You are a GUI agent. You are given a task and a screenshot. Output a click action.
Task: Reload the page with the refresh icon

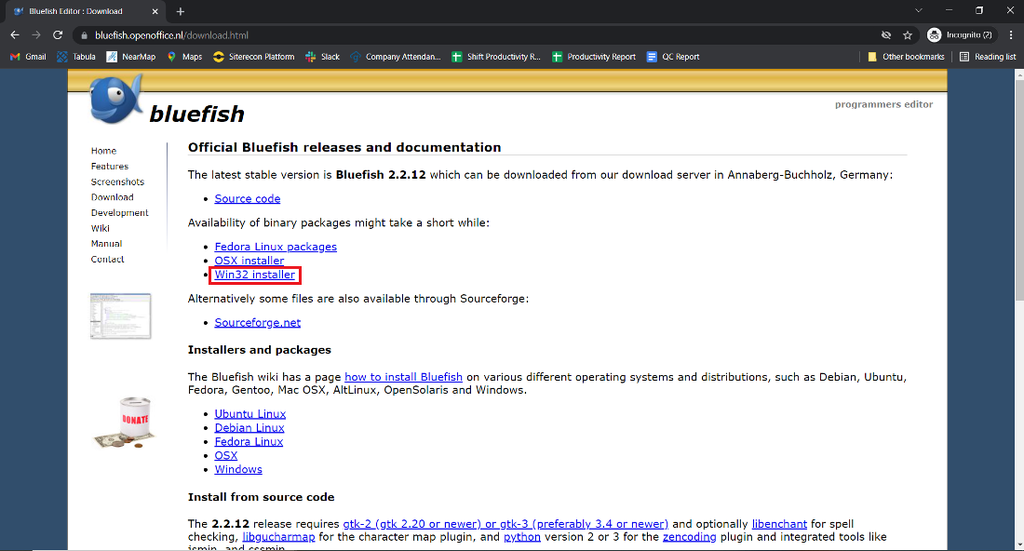[58, 35]
